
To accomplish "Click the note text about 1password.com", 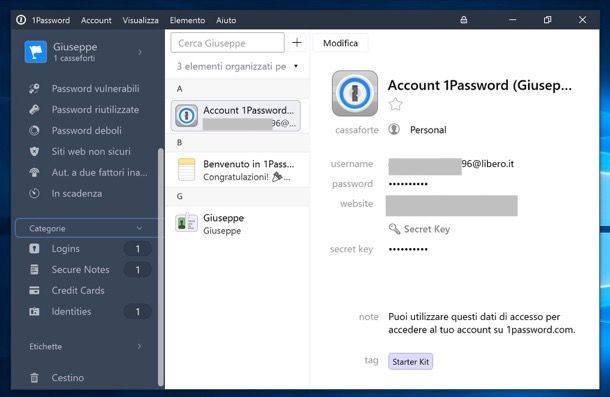I will [x=482, y=323].
